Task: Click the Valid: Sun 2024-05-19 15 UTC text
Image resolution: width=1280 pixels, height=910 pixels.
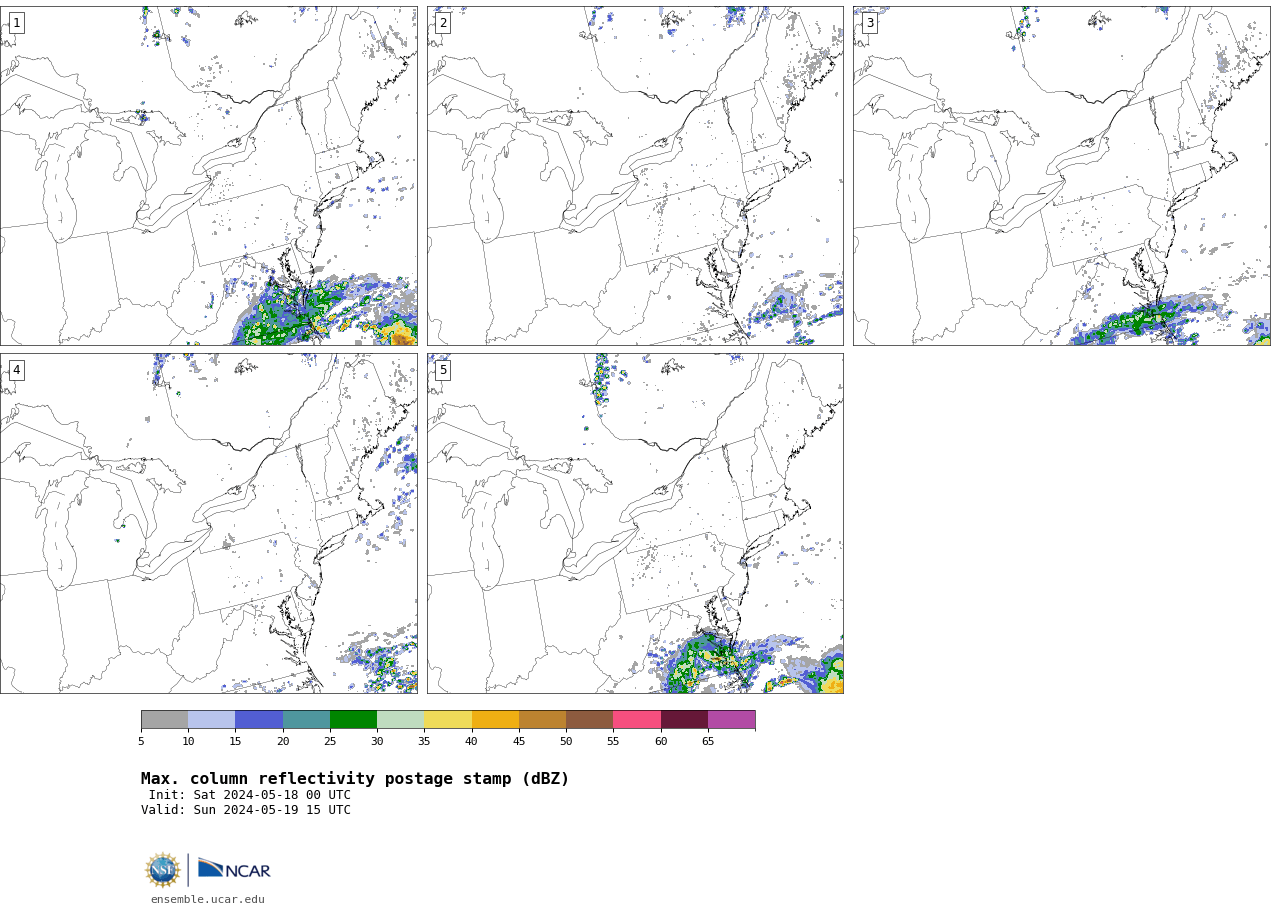Action: point(246,810)
